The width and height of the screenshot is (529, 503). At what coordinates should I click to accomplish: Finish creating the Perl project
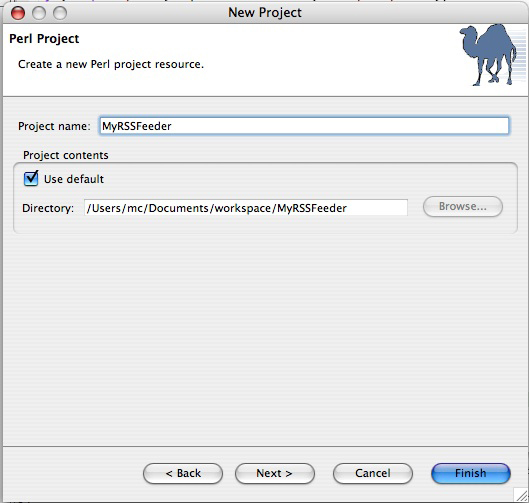point(471,473)
